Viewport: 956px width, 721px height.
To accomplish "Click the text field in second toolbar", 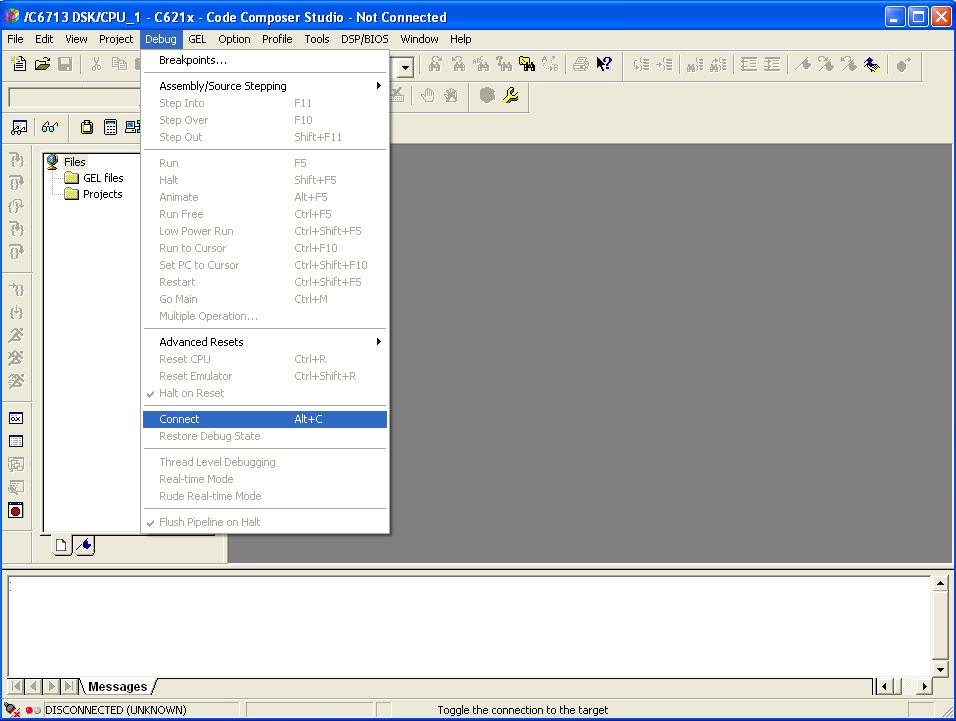I will click(74, 97).
